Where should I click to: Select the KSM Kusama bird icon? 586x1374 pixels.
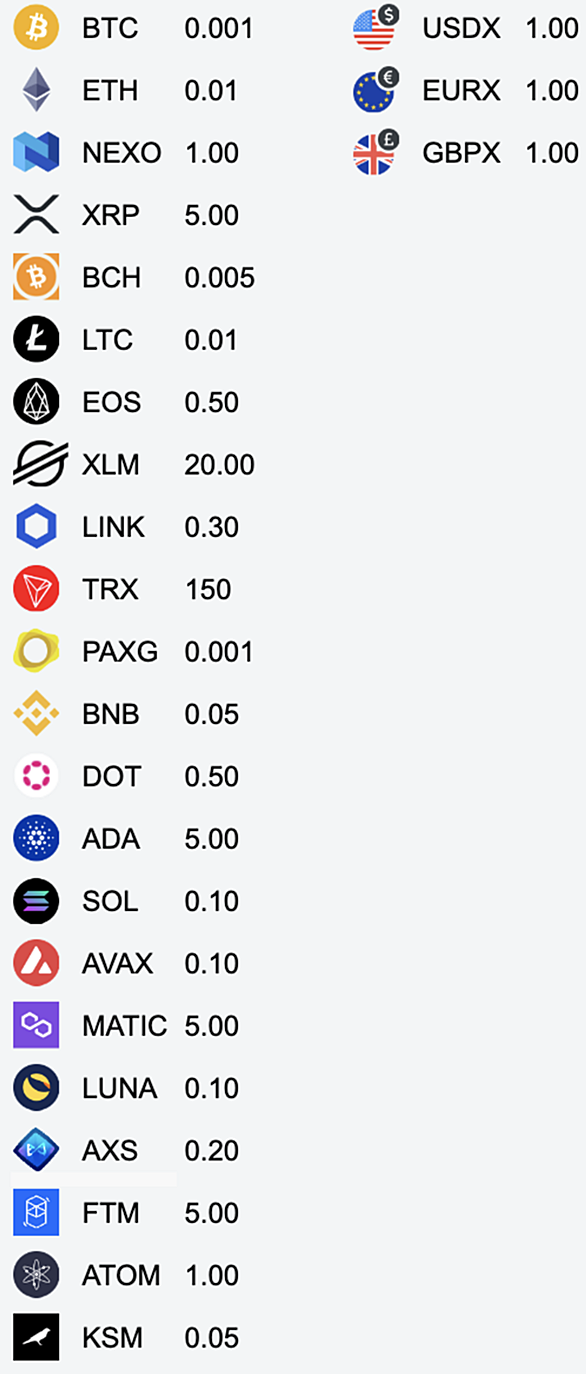(x=36, y=1337)
